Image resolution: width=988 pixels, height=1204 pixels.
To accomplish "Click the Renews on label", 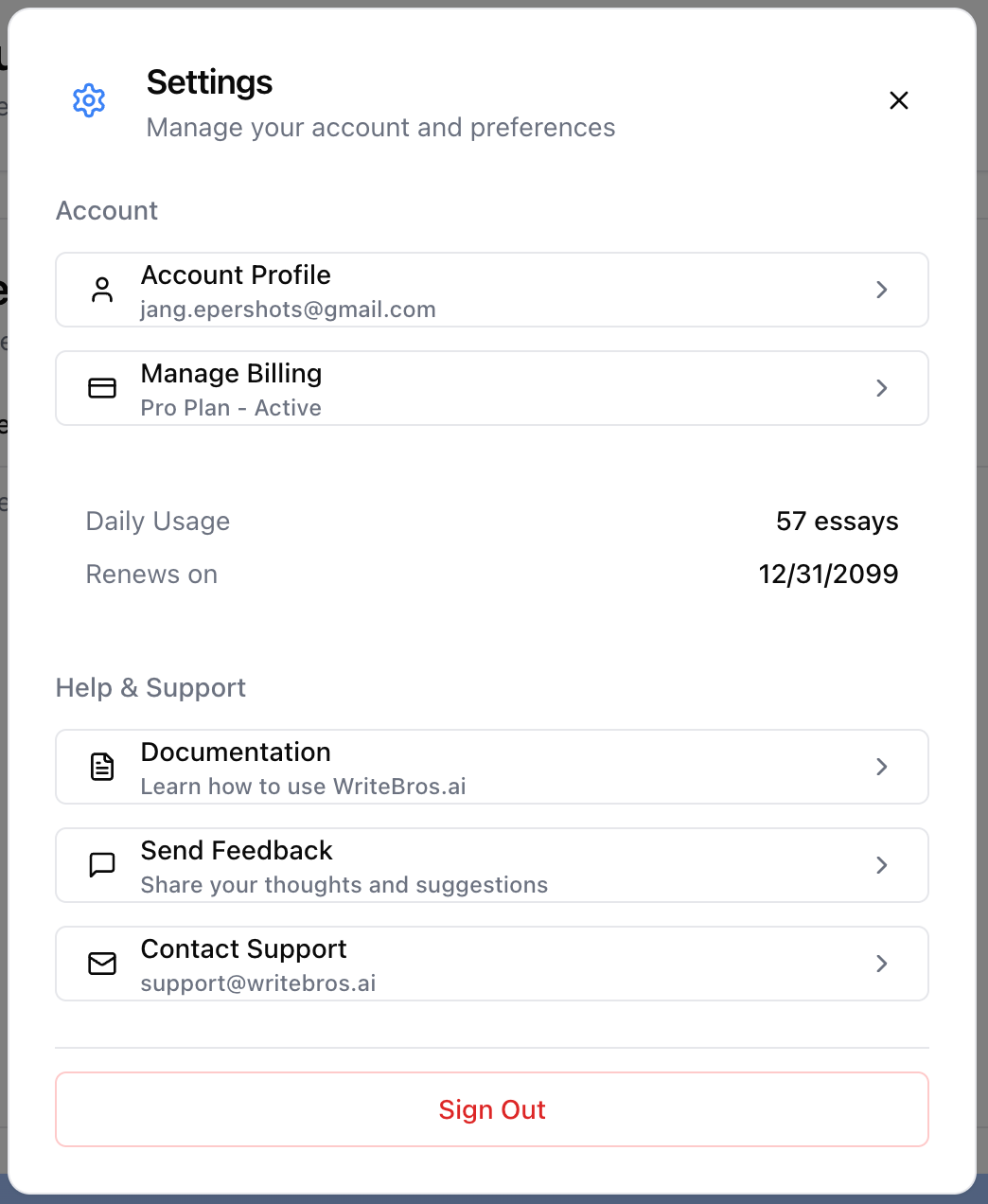I will [x=151, y=575].
